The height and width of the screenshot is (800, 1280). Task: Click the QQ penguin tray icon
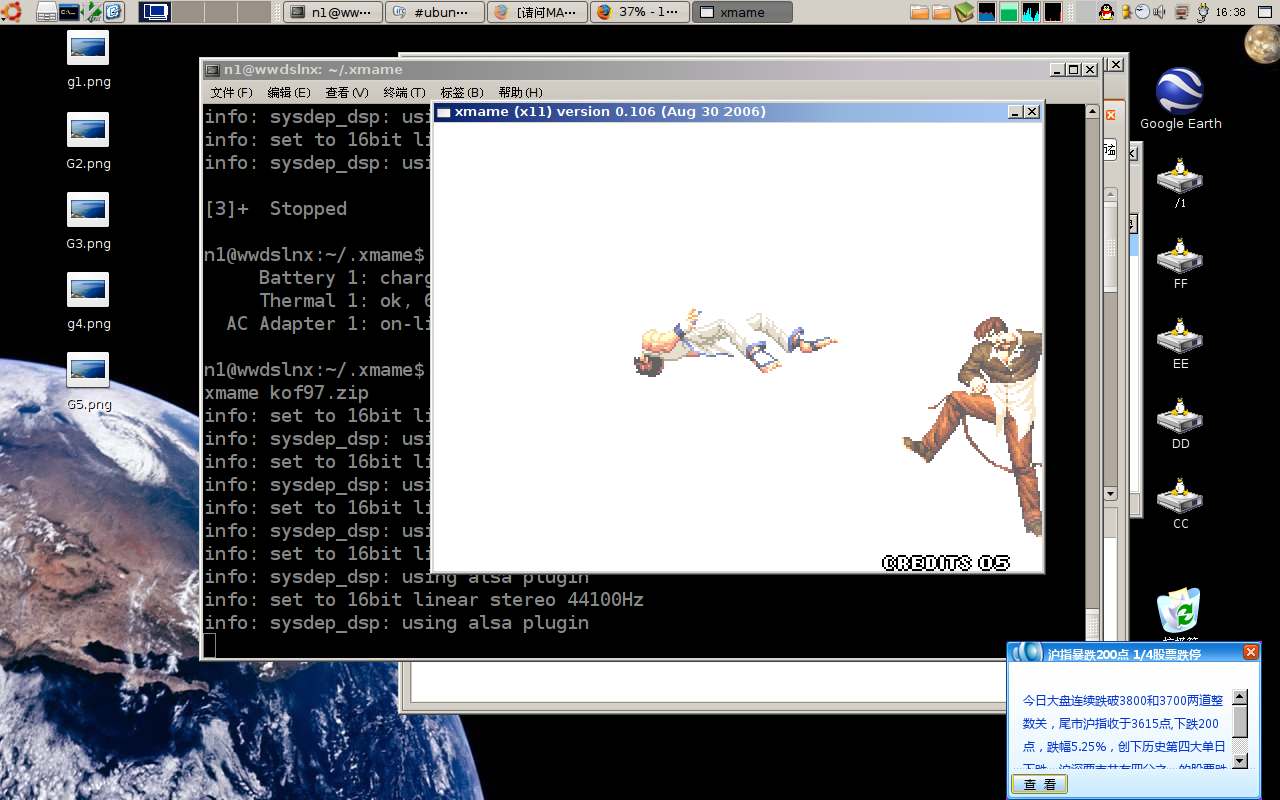1106,12
